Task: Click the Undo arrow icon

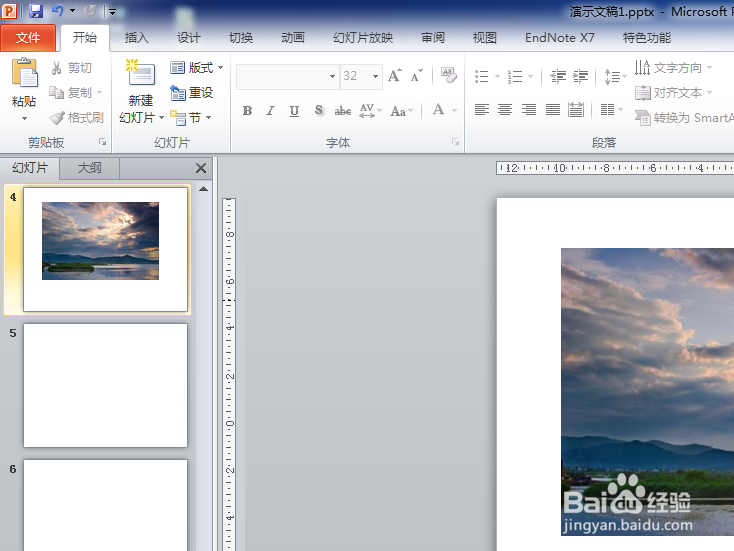Action: point(57,10)
